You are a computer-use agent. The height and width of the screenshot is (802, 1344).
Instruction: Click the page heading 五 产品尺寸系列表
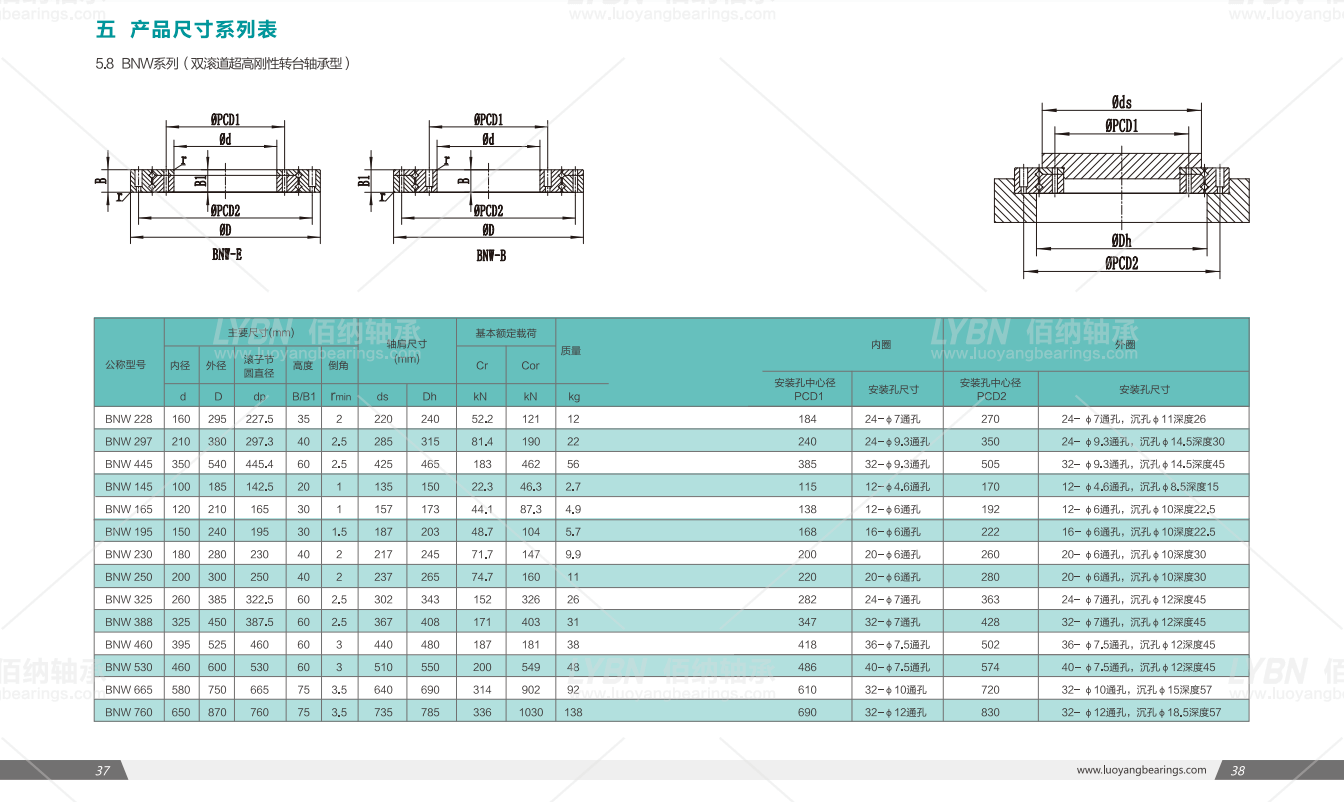(186, 30)
